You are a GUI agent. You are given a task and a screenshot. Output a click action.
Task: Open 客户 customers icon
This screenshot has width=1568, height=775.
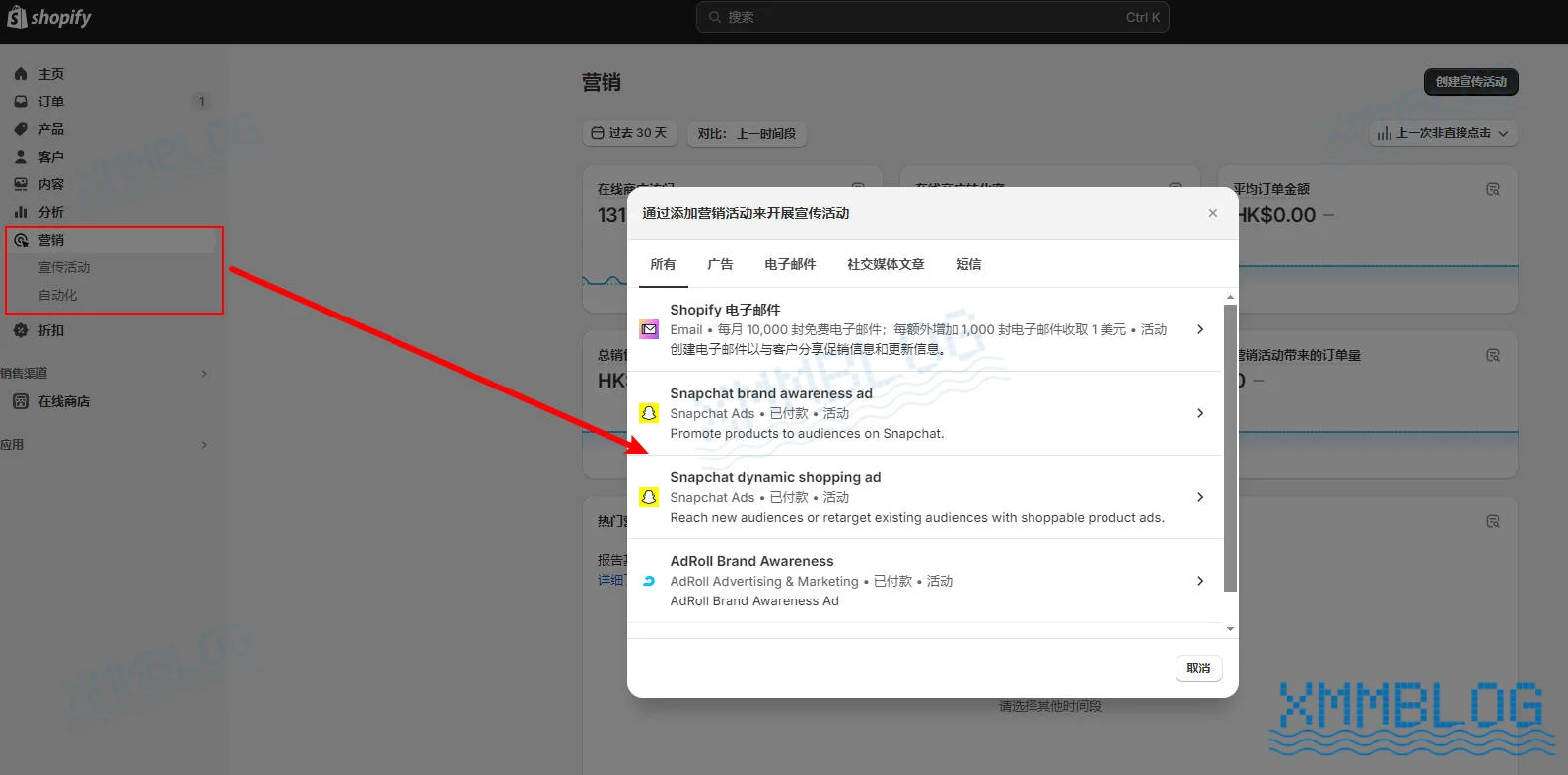point(21,157)
